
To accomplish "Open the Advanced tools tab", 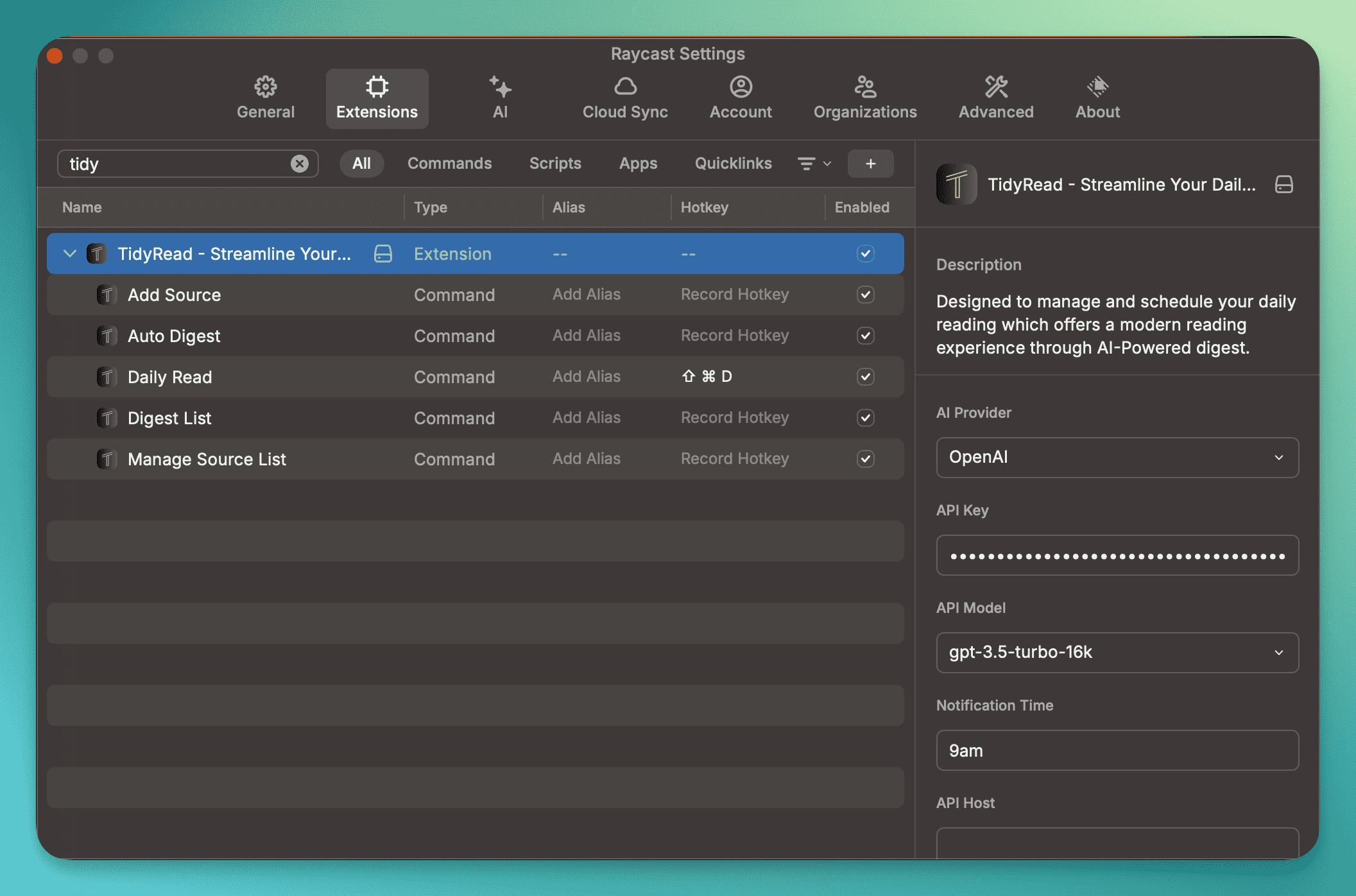I will (x=995, y=98).
